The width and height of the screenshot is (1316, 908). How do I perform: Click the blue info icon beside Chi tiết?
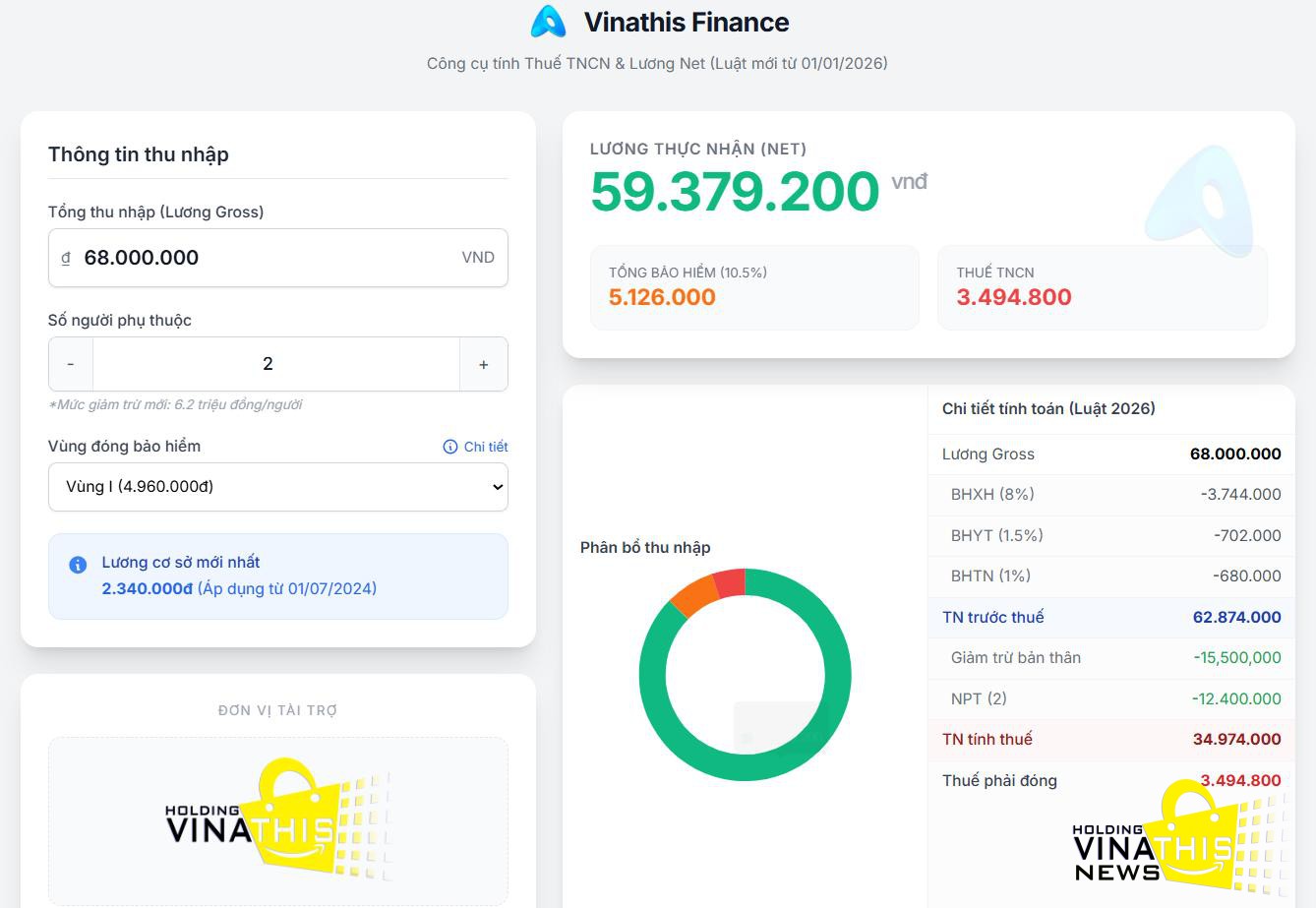click(x=450, y=447)
